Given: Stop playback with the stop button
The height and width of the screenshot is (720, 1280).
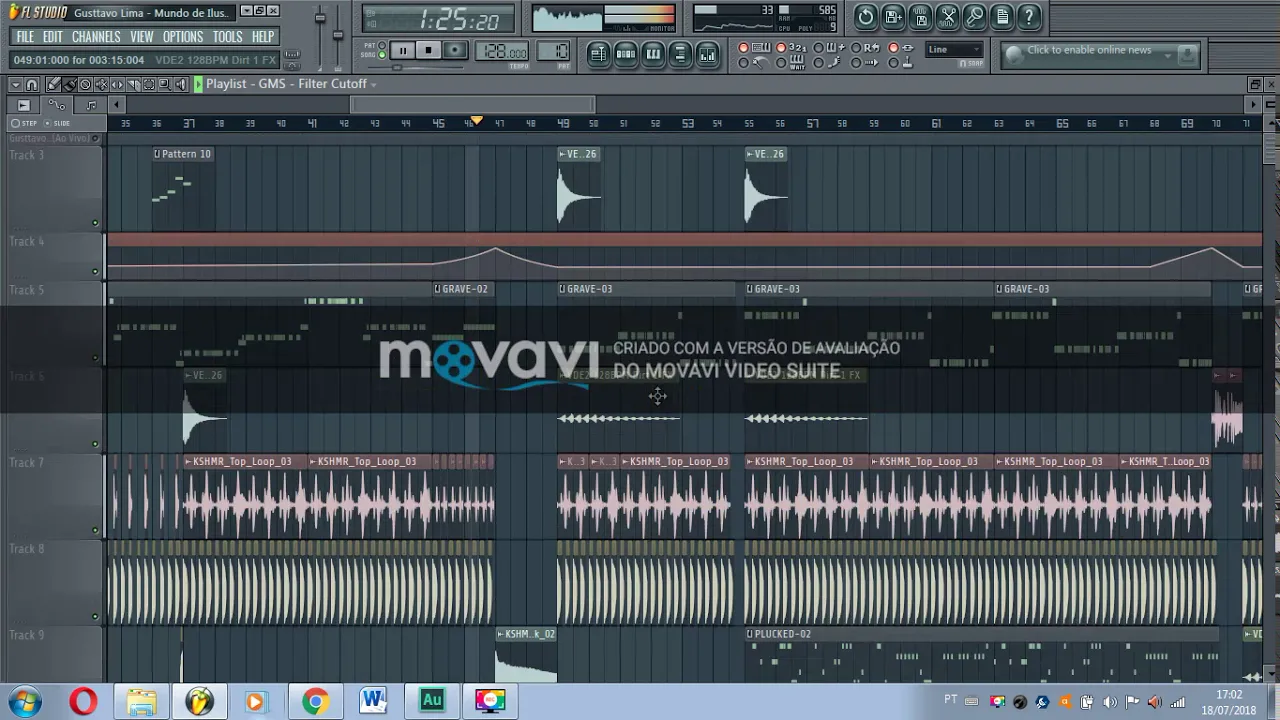Looking at the screenshot, I should click(x=428, y=50).
